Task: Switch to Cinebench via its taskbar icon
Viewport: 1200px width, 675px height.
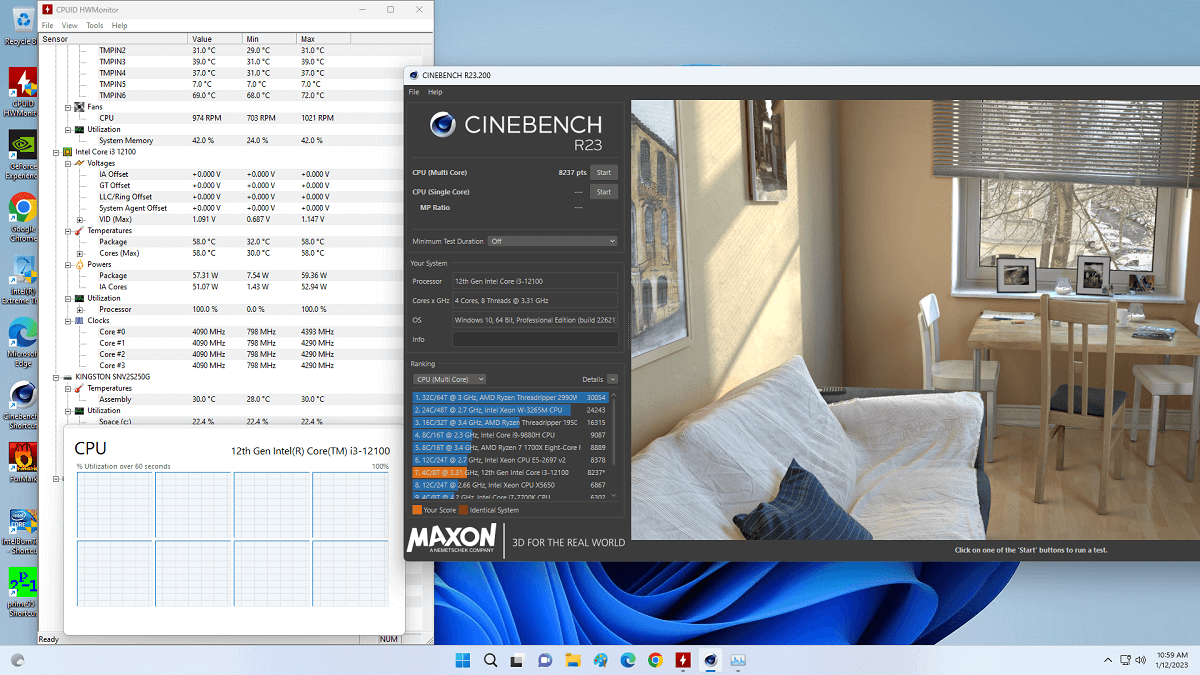Action: click(710, 660)
